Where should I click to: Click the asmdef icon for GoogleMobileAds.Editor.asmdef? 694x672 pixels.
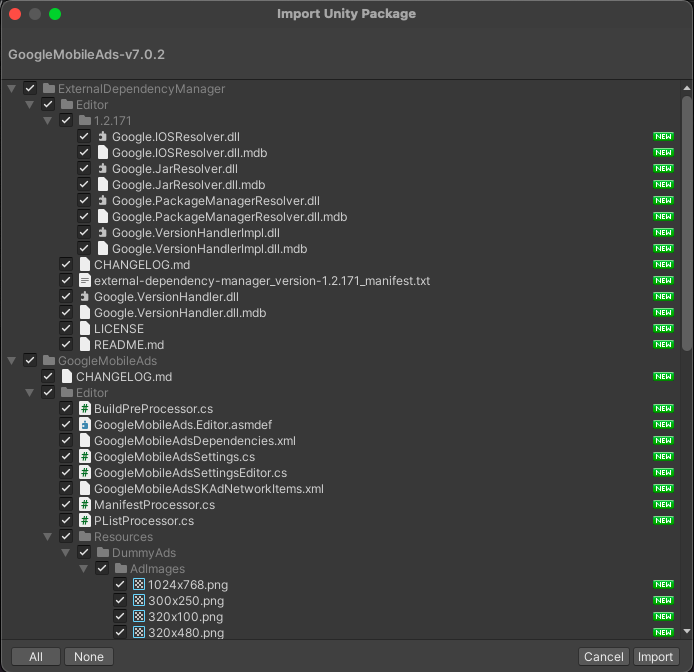[x=85, y=425]
